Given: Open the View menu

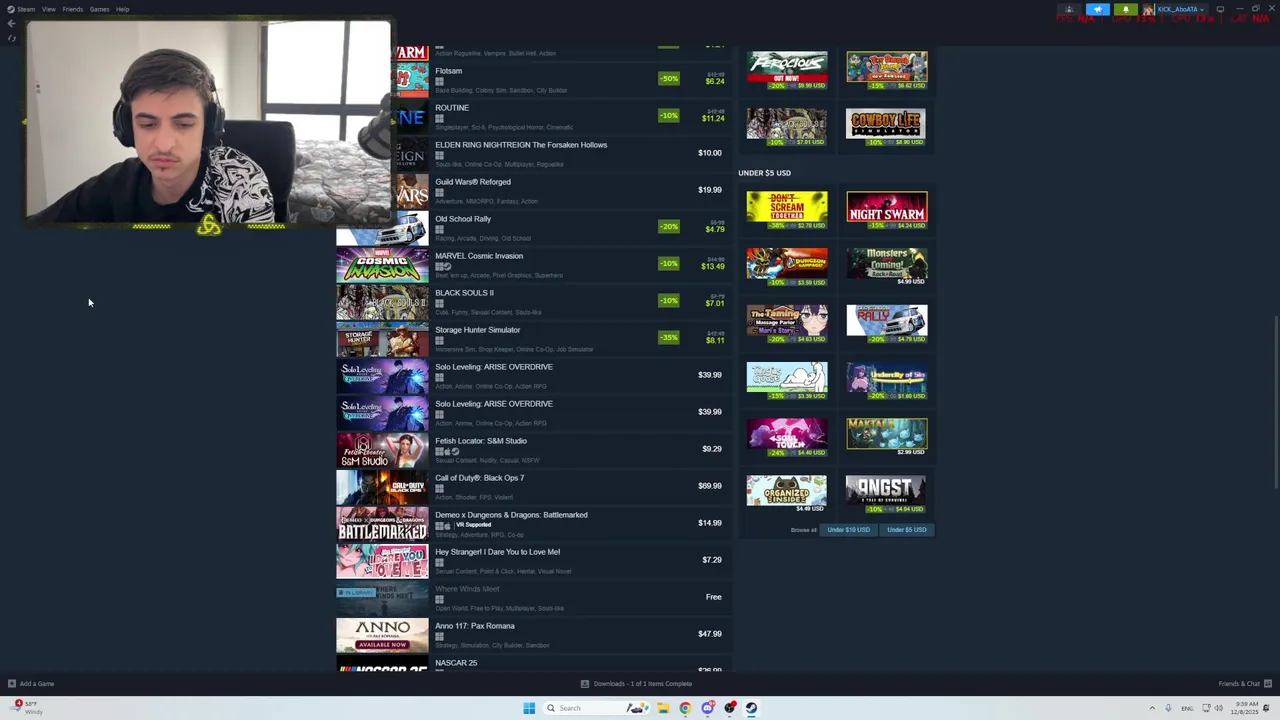Looking at the screenshot, I should coord(48,9).
